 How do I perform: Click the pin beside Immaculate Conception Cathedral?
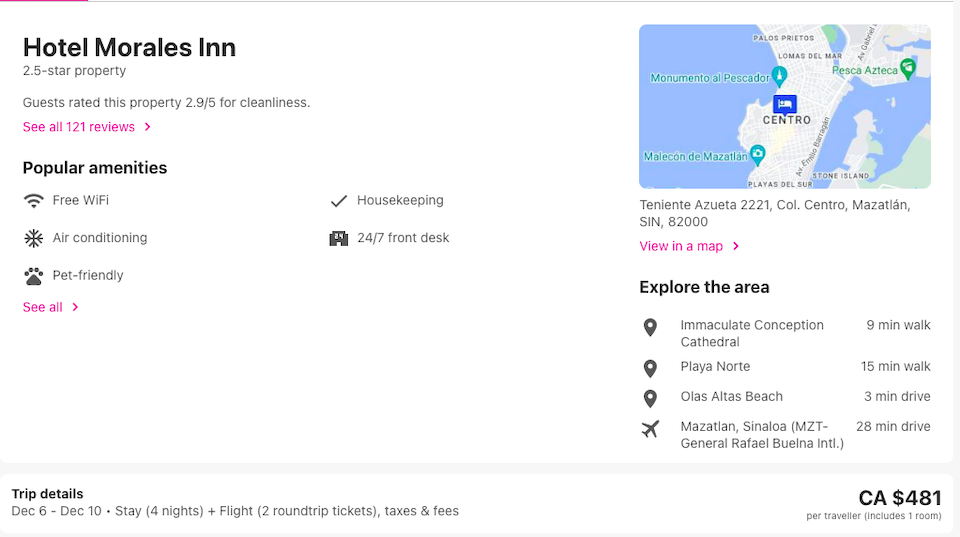click(650, 327)
